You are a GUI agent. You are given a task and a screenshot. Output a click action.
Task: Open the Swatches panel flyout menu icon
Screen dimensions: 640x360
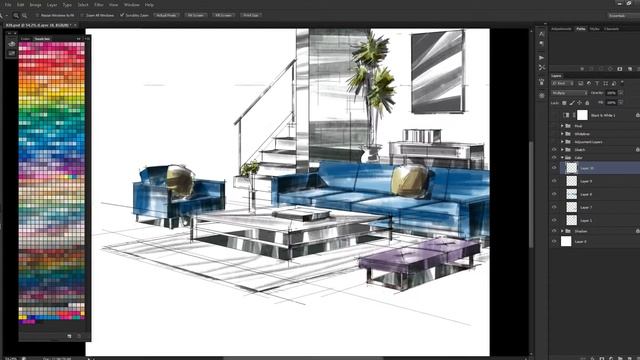pos(87,39)
